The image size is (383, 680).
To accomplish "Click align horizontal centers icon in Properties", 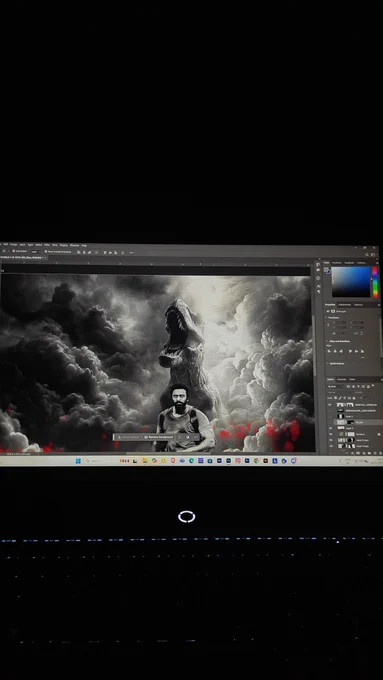I will click(x=335, y=351).
